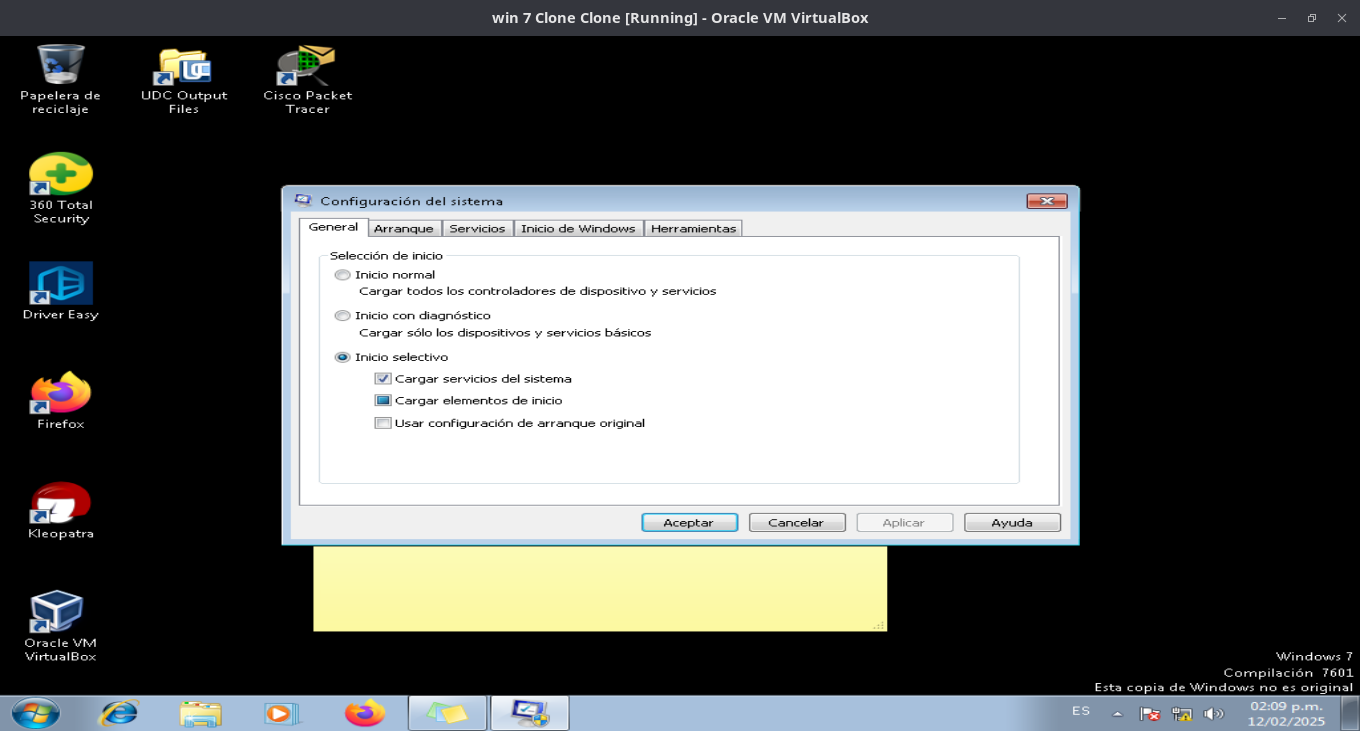Uncheck Cargar servicios del sistema
1360x731 pixels.
383,379
